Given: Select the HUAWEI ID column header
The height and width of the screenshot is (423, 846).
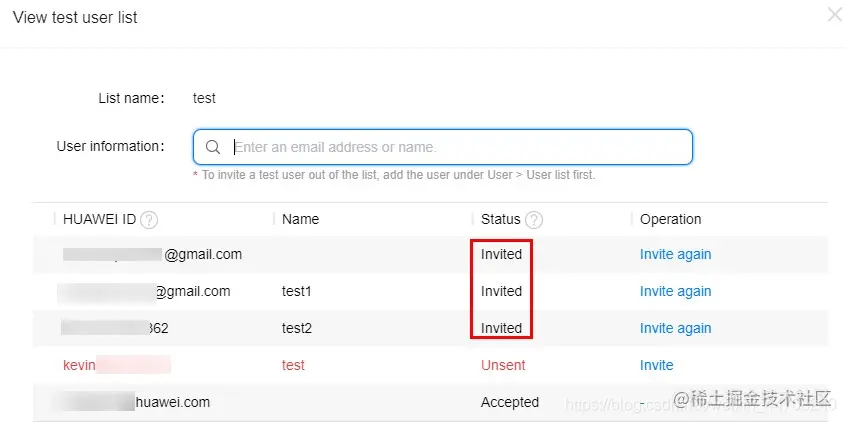Looking at the screenshot, I should pos(100,219).
